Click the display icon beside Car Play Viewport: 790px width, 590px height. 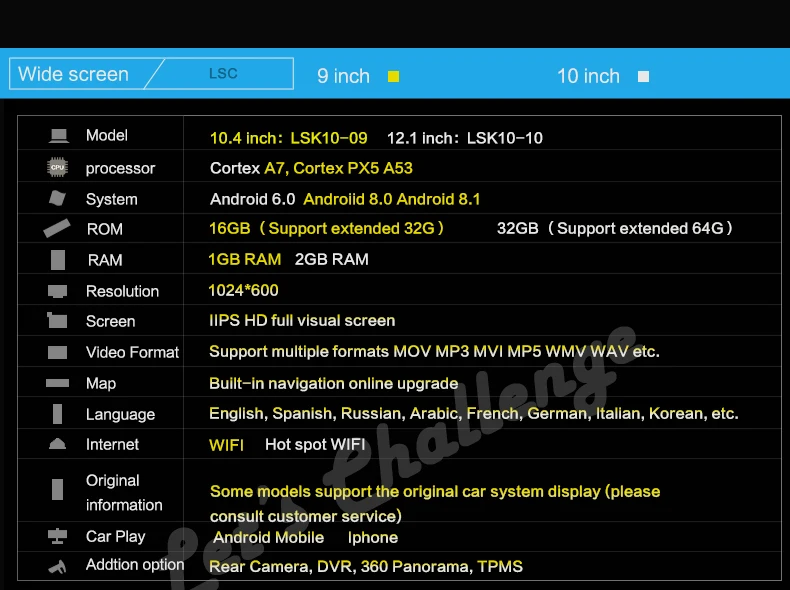tap(57, 536)
